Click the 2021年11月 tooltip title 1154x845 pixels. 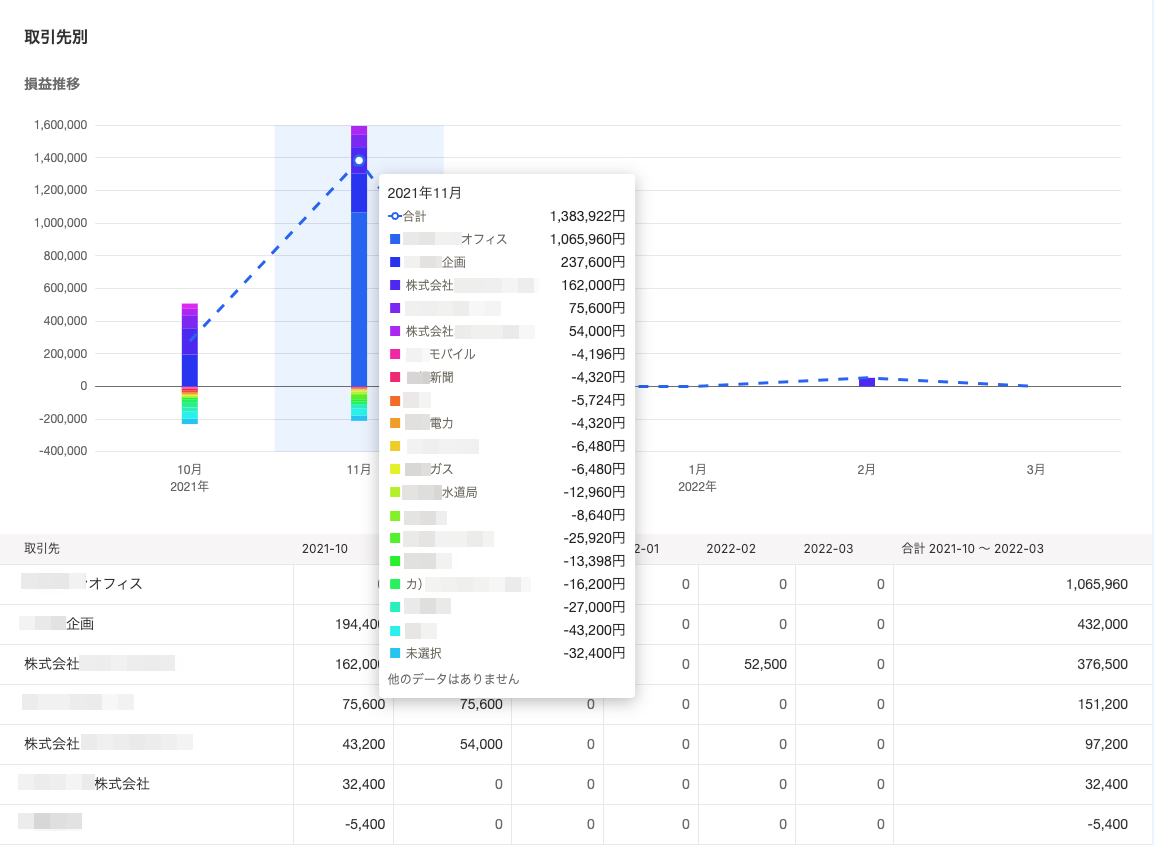(425, 193)
